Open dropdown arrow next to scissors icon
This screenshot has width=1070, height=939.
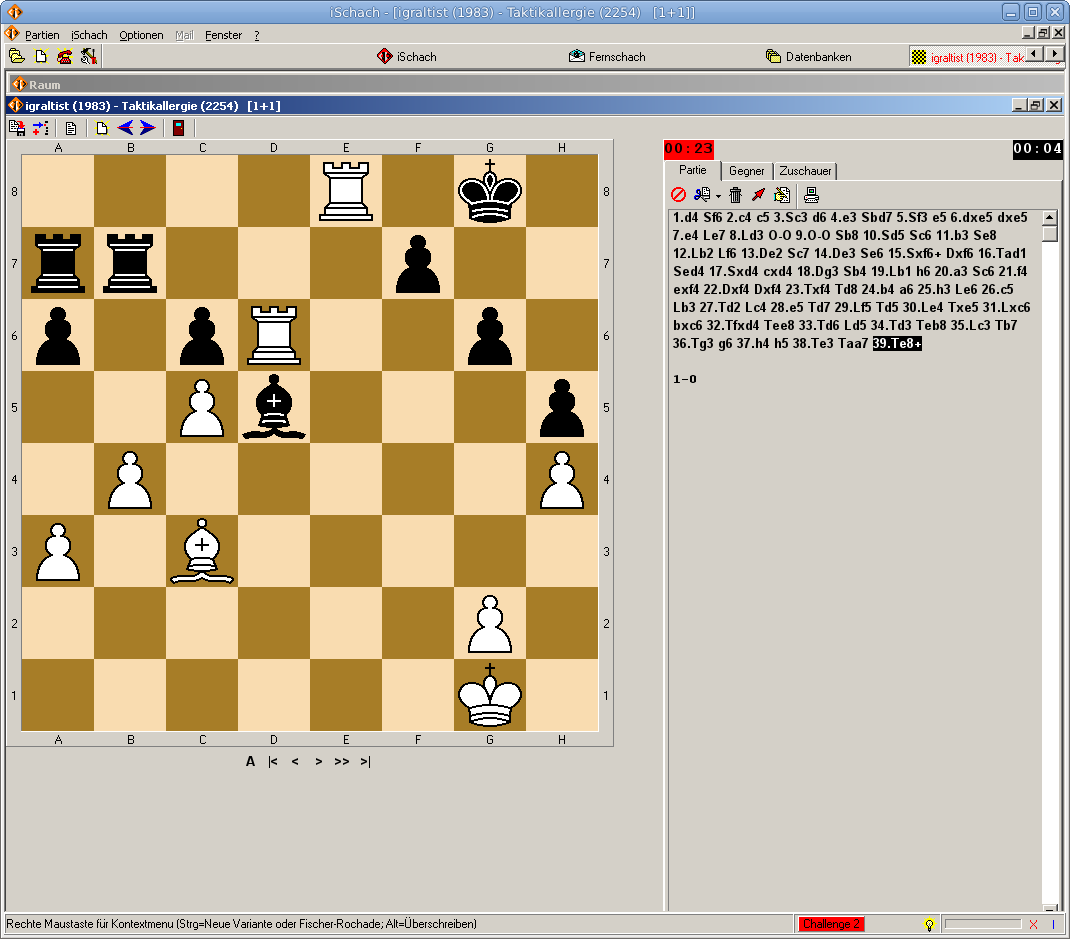719,197
